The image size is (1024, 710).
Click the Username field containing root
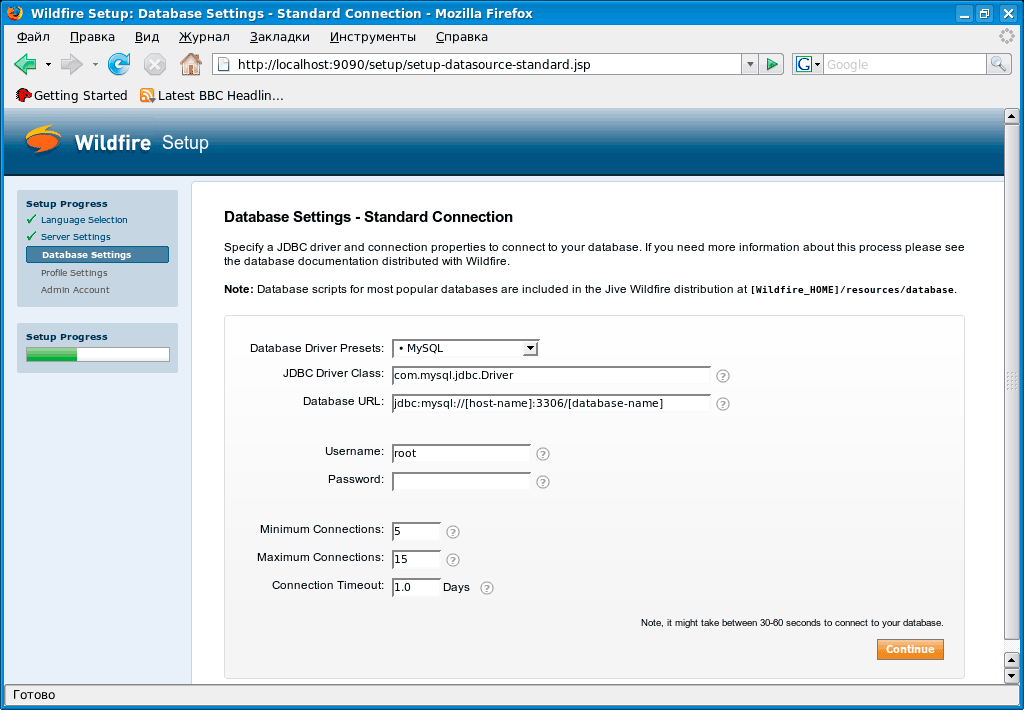pos(461,453)
